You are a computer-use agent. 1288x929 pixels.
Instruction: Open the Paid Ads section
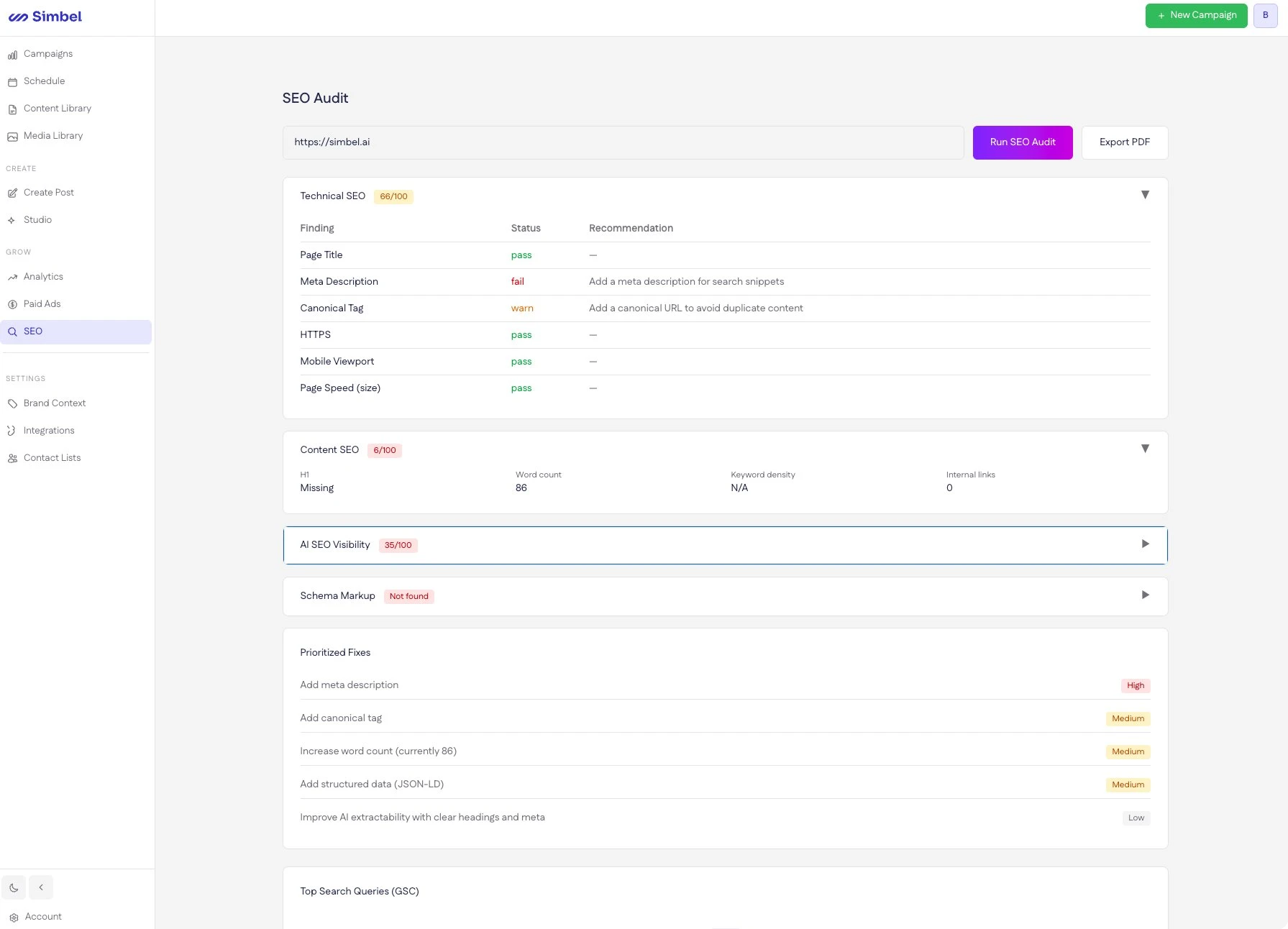coord(41,303)
